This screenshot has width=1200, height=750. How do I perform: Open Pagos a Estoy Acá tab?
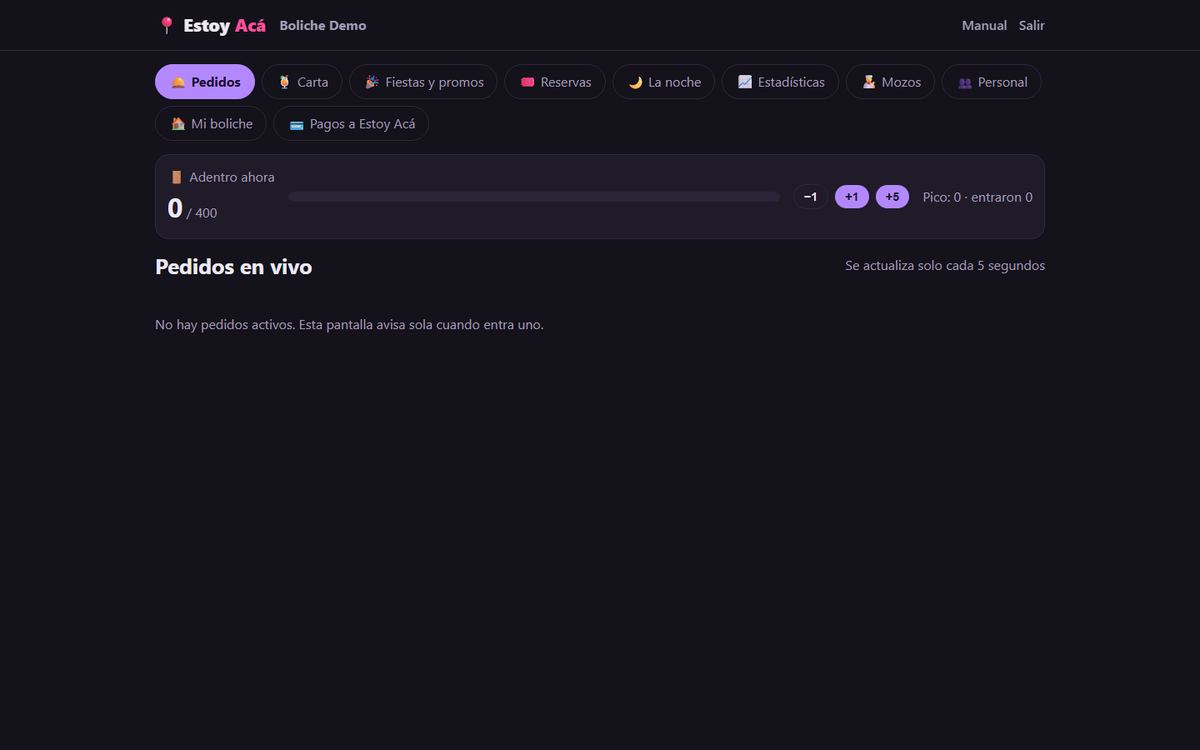(351, 124)
